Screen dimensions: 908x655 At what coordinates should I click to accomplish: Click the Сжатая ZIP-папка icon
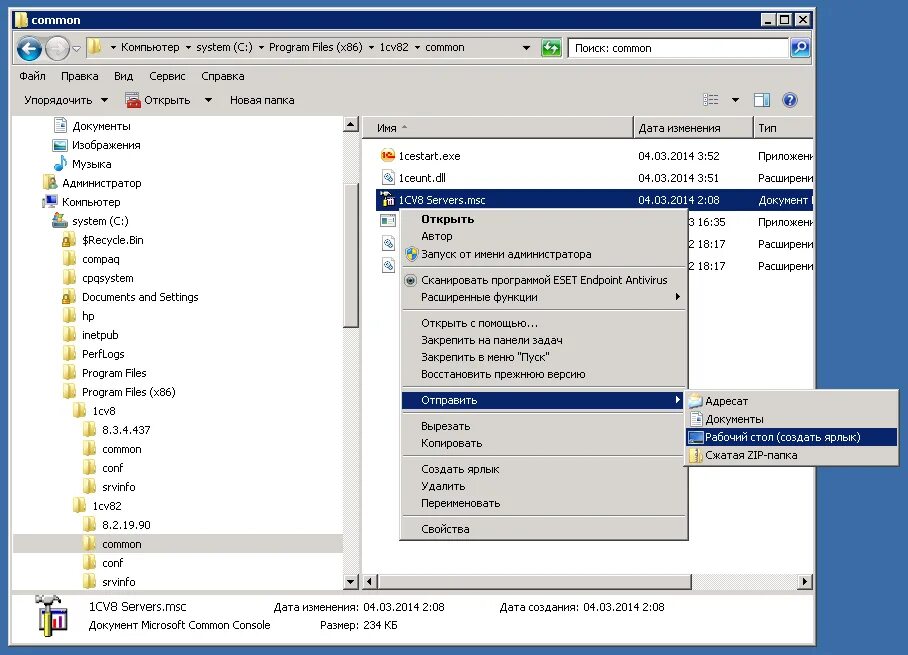(x=695, y=455)
